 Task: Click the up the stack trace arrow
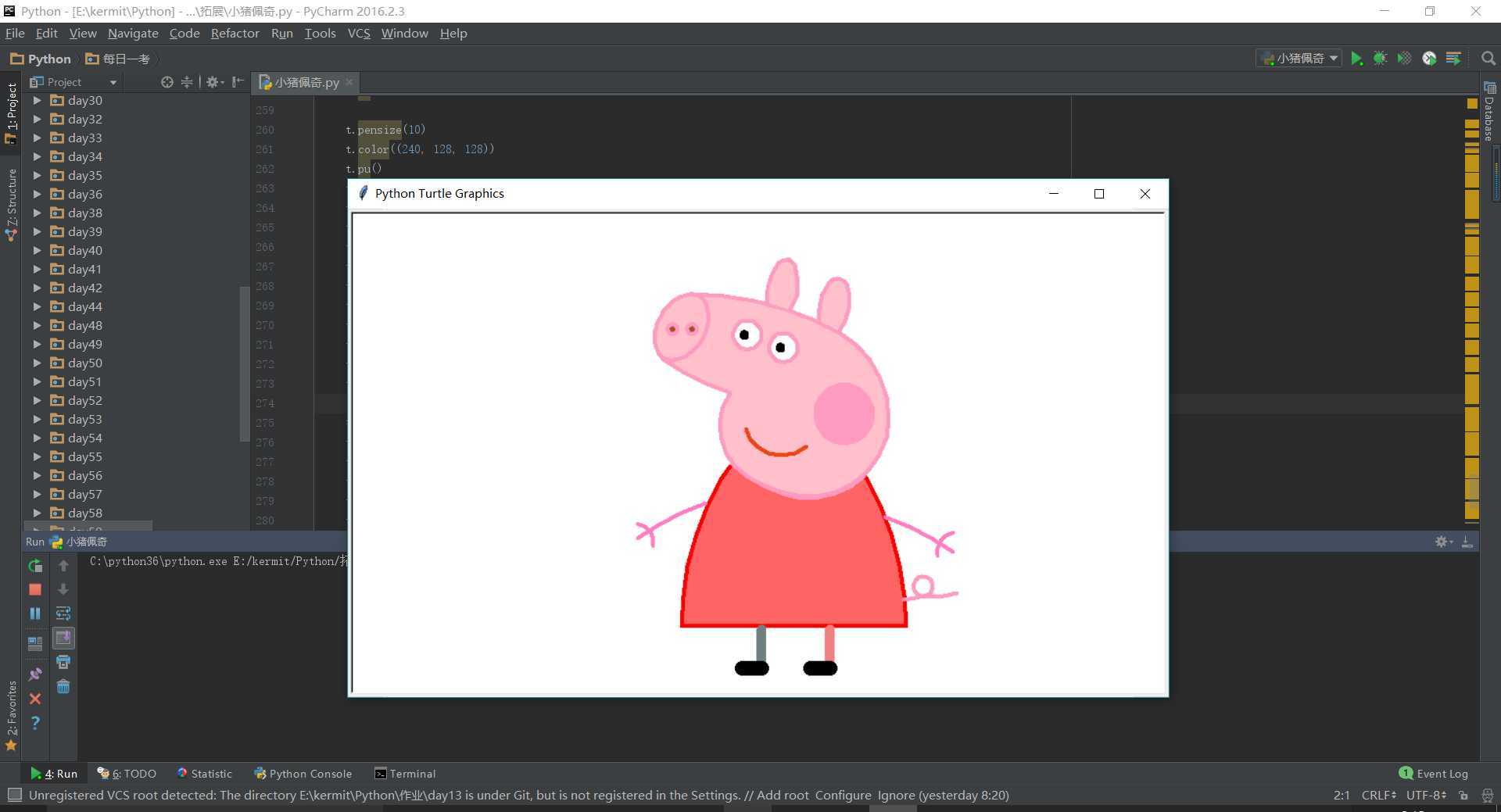63,566
